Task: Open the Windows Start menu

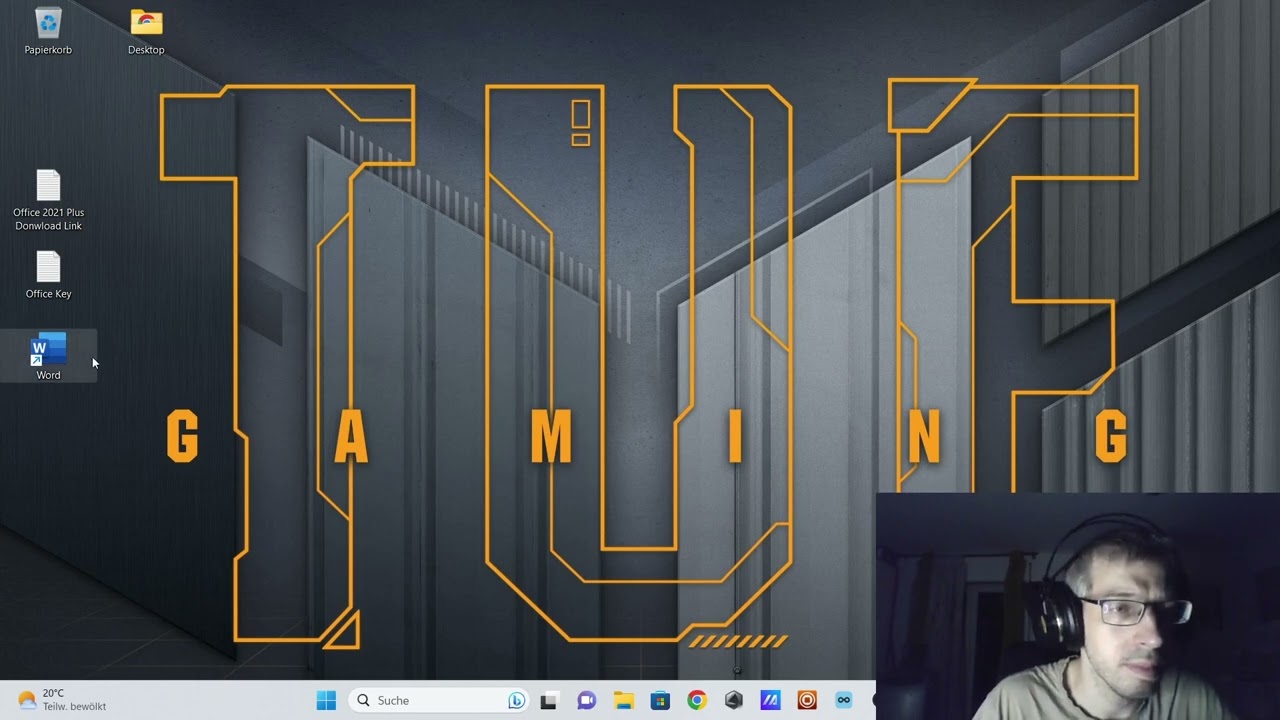Action: [x=326, y=700]
